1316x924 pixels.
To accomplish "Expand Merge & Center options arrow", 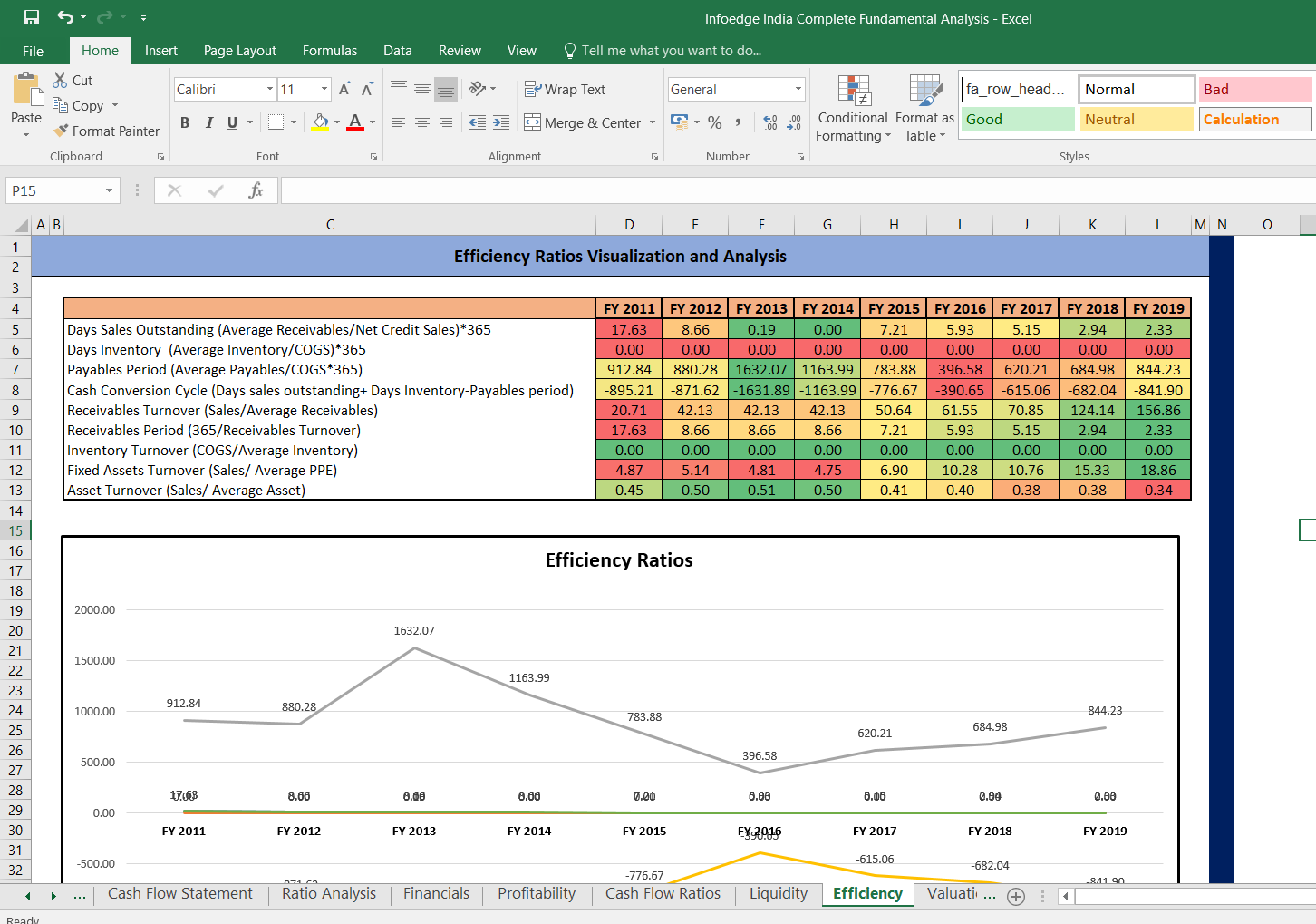I will (x=653, y=122).
